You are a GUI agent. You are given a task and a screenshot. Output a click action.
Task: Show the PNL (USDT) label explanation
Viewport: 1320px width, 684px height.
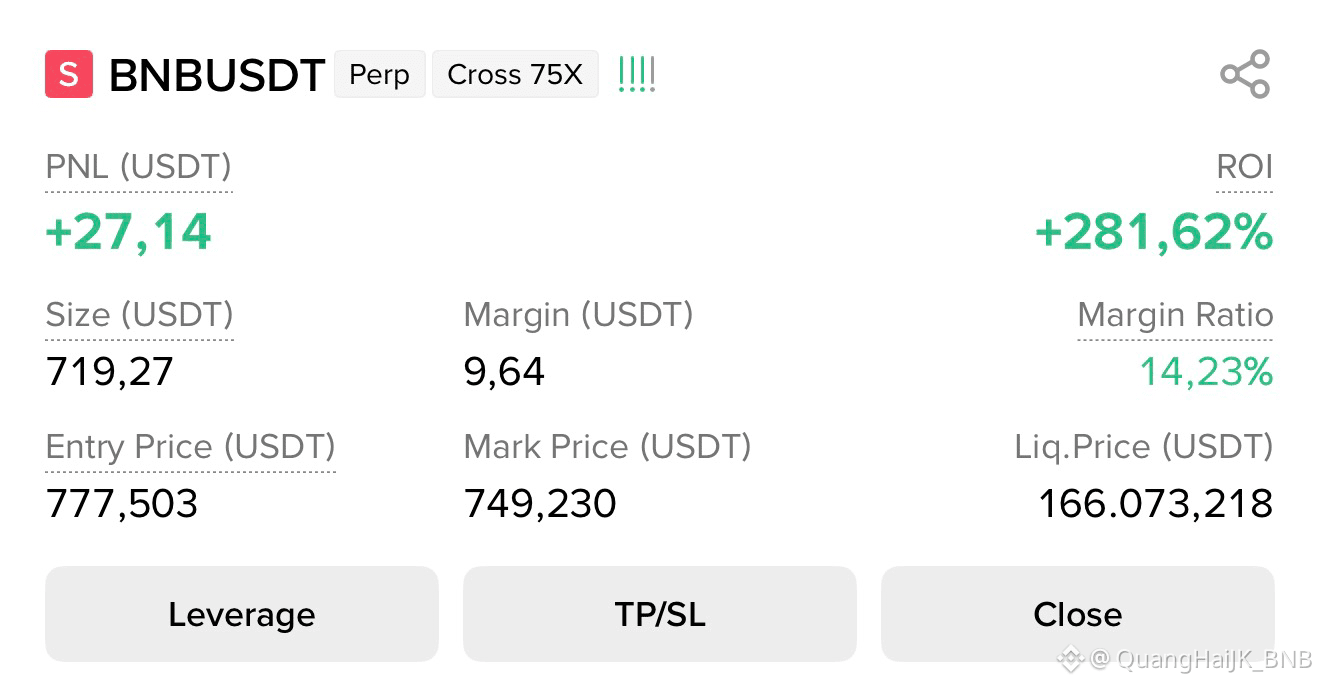point(139,168)
